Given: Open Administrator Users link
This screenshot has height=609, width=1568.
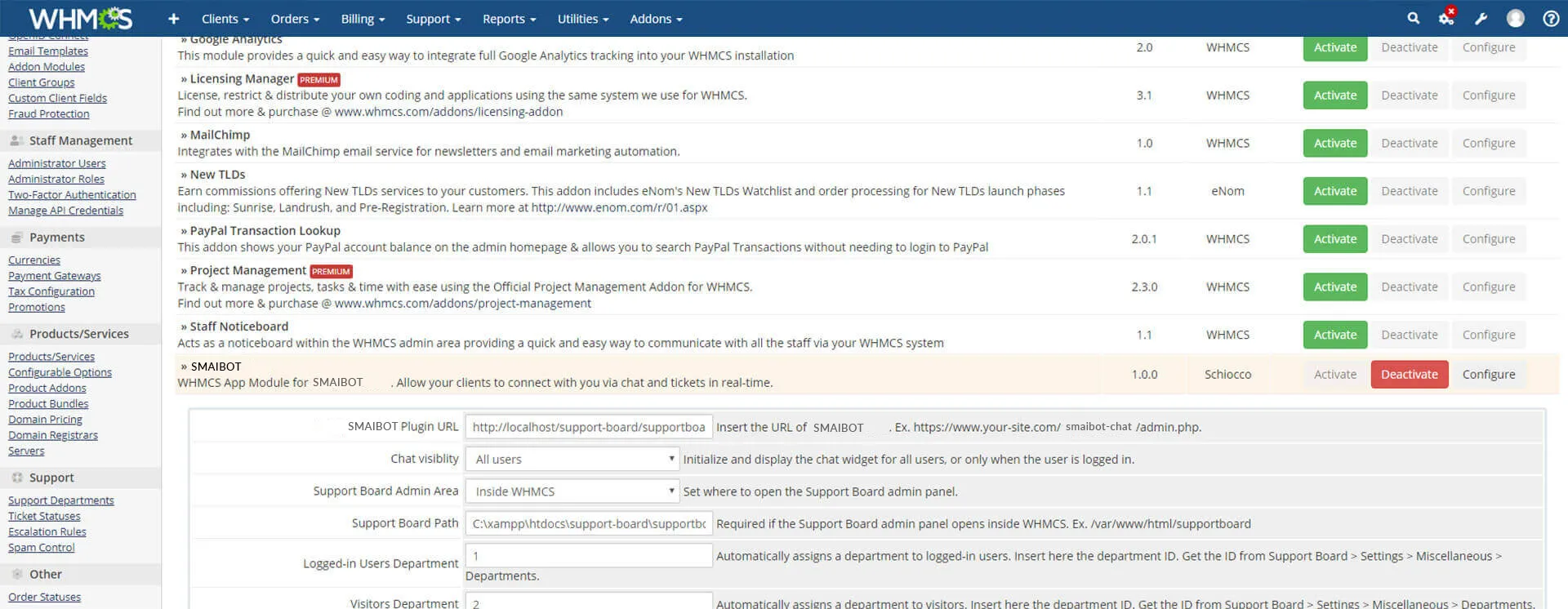Looking at the screenshot, I should [57, 163].
